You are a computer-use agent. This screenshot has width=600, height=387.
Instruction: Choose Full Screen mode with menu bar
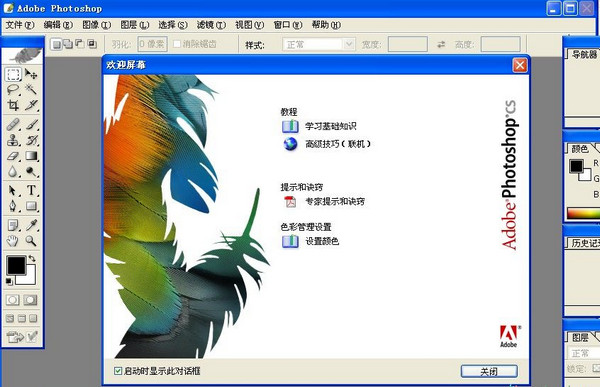[x=22, y=318]
